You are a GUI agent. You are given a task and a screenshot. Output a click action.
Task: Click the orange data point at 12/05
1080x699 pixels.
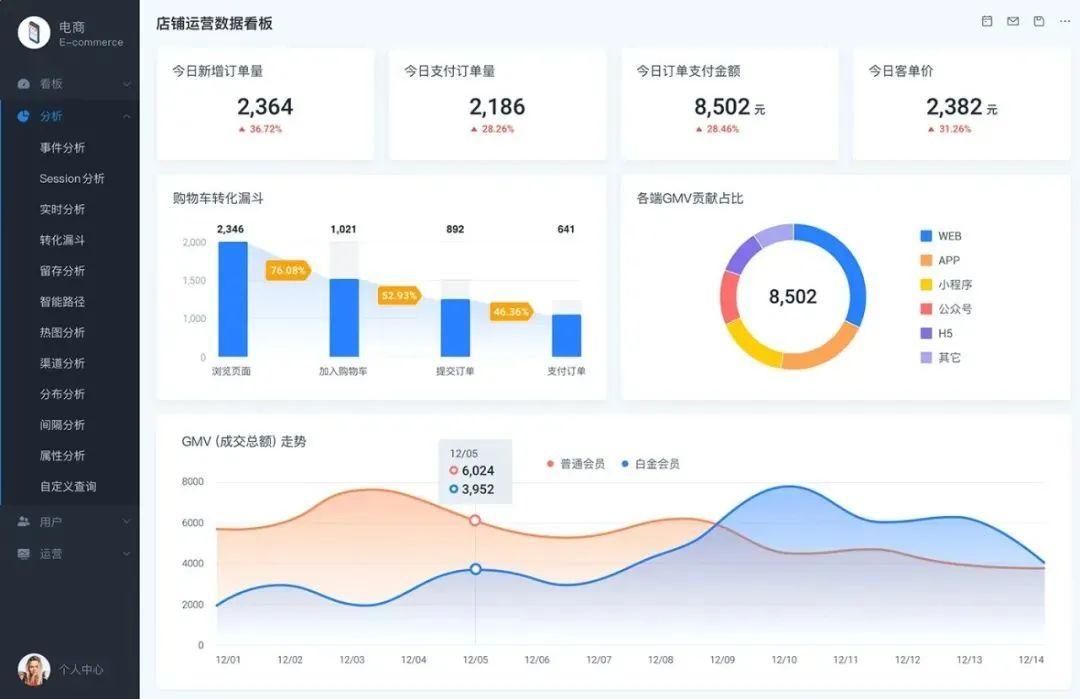tap(475, 521)
